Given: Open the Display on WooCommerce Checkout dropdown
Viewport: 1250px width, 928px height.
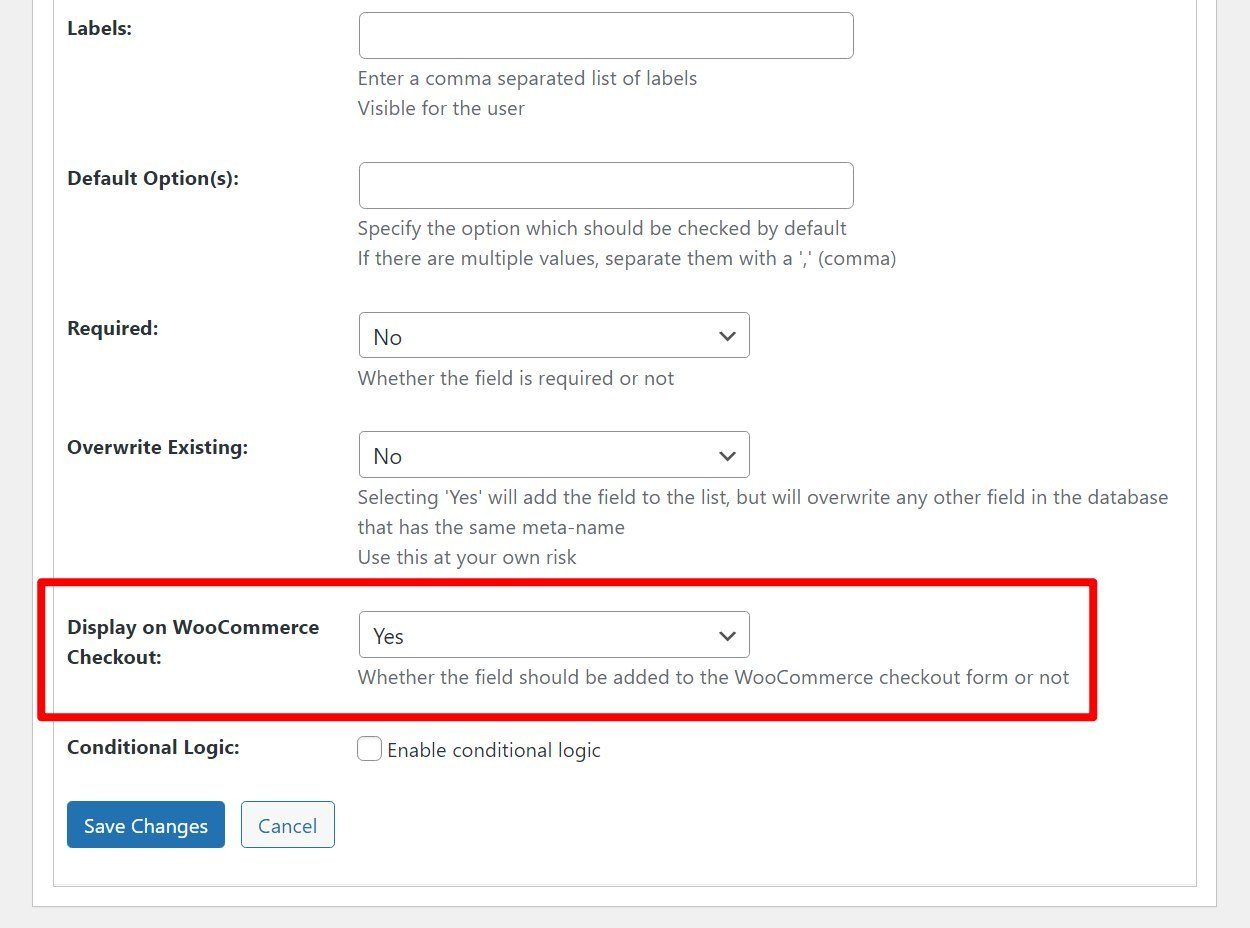Looking at the screenshot, I should click(554, 635).
